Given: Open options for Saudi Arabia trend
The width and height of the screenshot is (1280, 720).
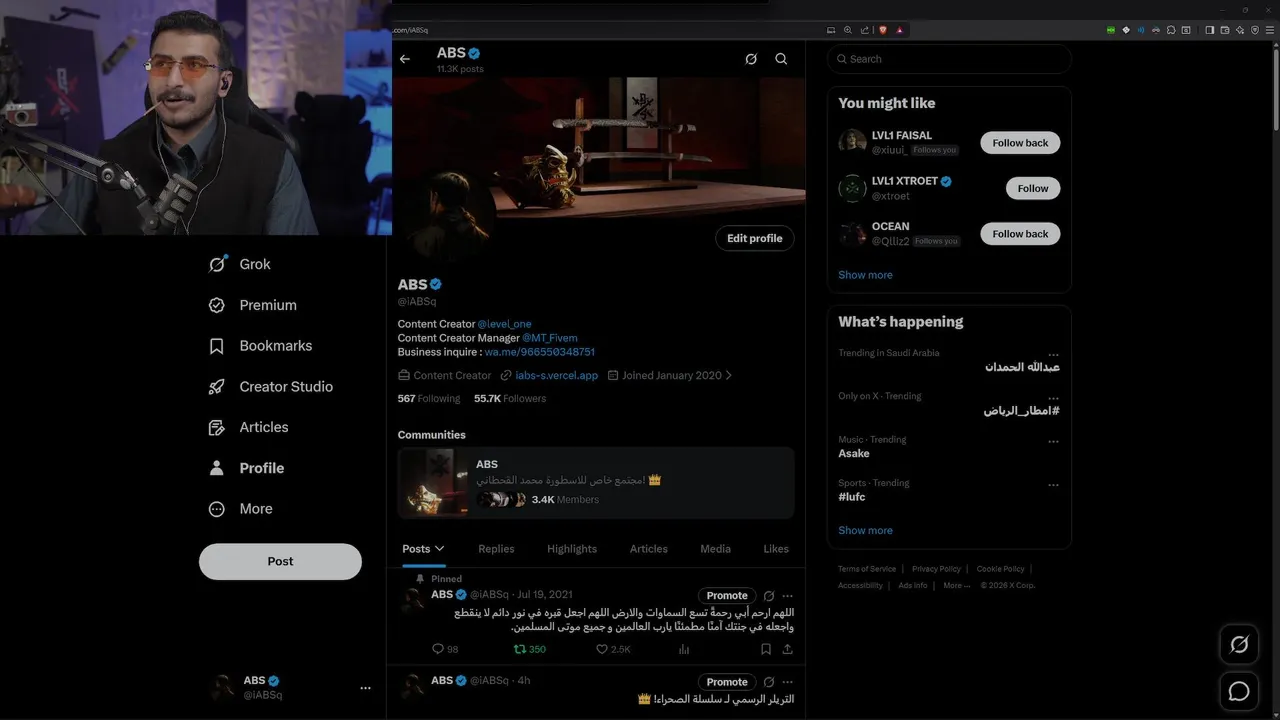Looking at the screenshot, I should [1053, 354].
